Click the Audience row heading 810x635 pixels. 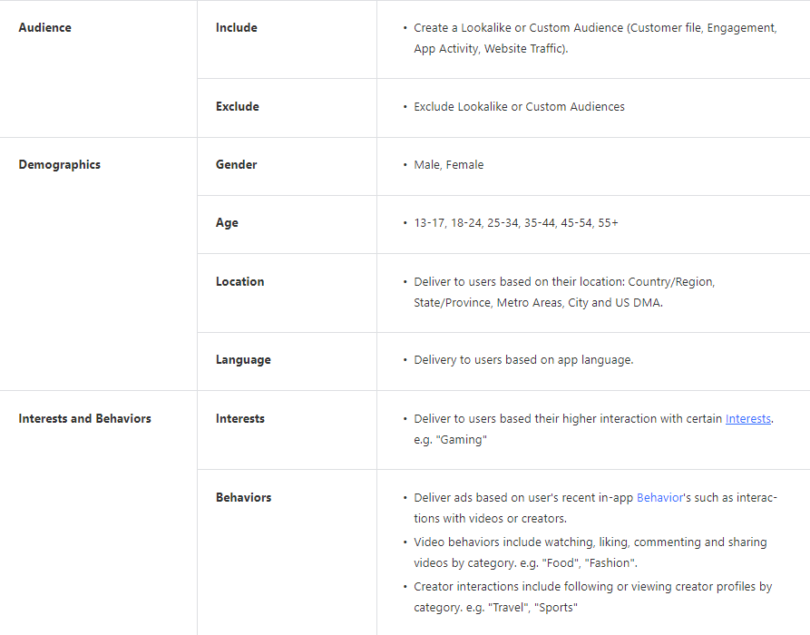click(x=45, y=28)
